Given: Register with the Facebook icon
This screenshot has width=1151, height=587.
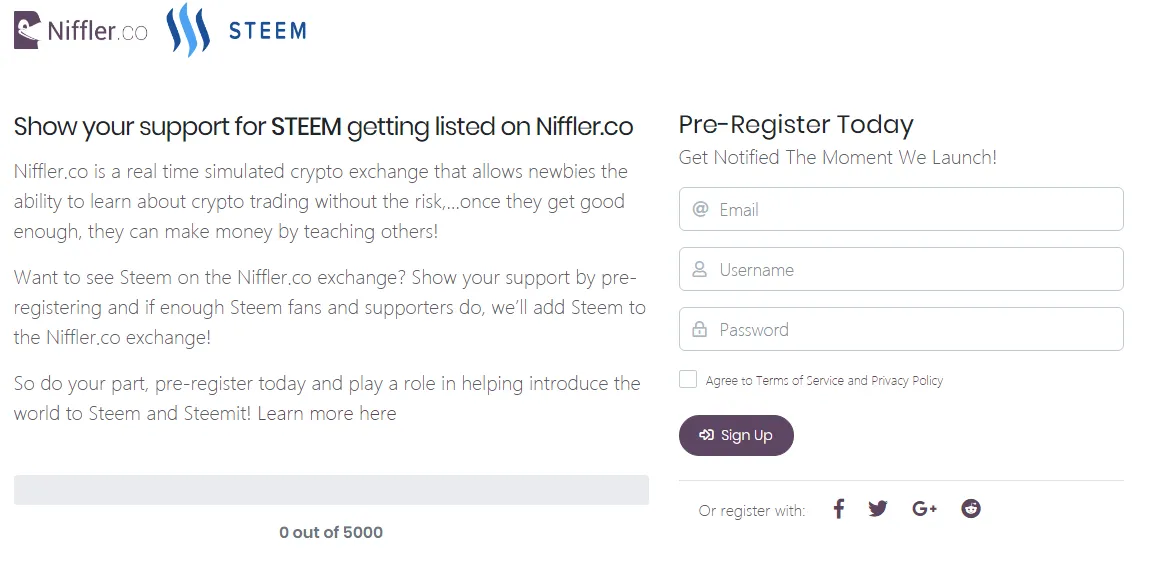Looking at the screenshot, I should [838, 508].
